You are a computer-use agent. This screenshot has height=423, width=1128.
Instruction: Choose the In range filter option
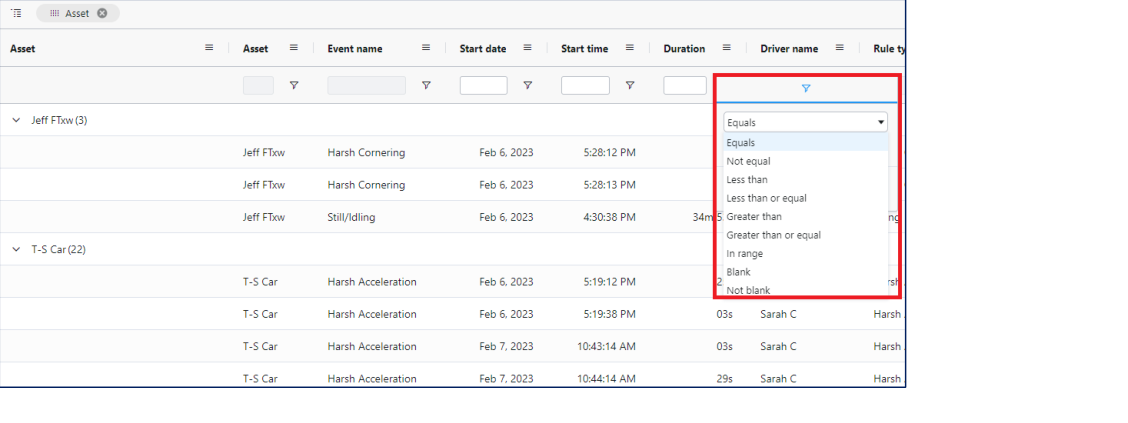point(745,254)
